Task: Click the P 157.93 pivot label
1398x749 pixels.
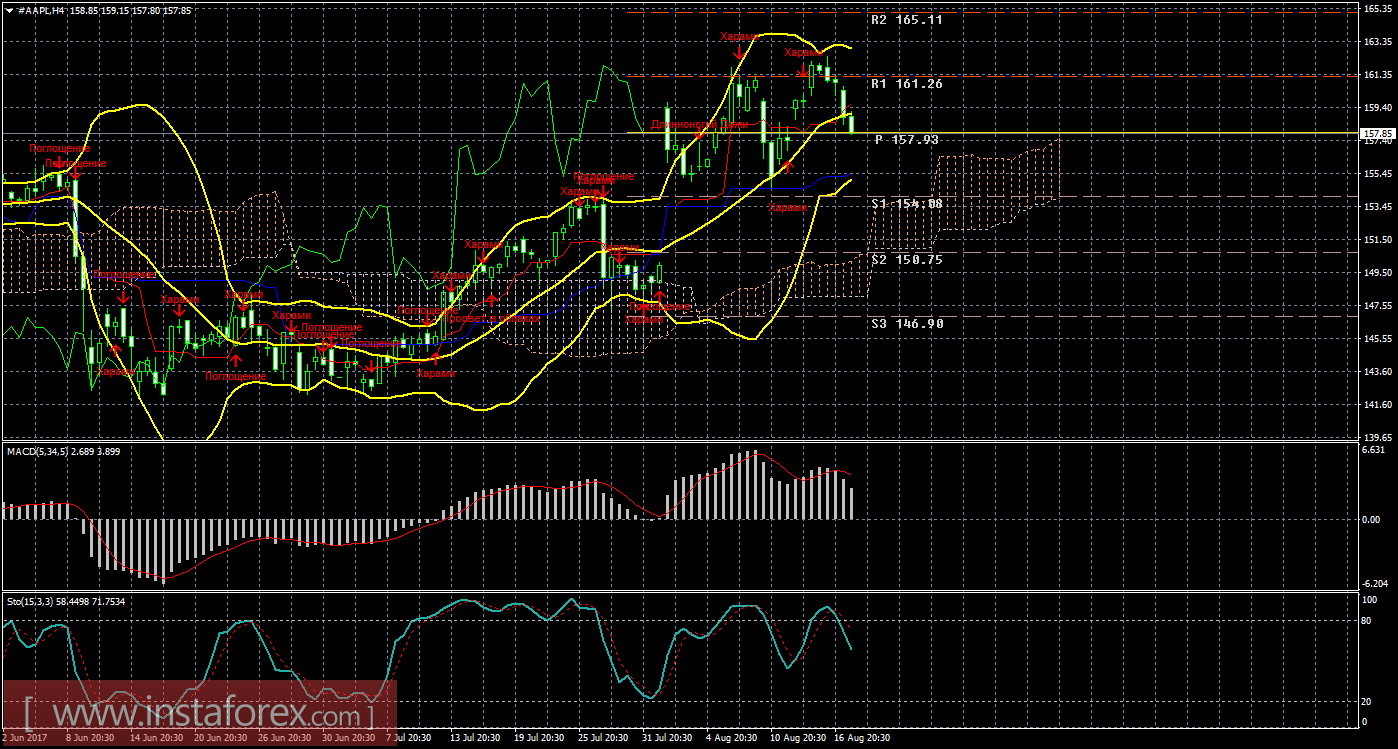Action: pyautogui.click(x=906, y=140)
